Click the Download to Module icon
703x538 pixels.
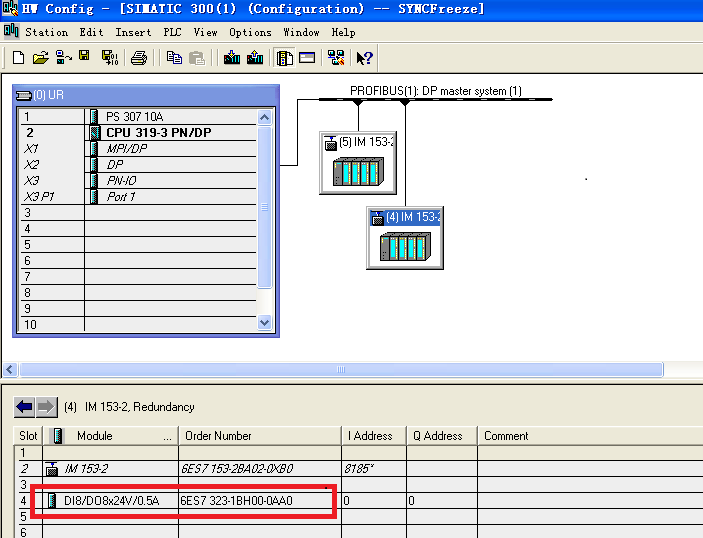232,58
